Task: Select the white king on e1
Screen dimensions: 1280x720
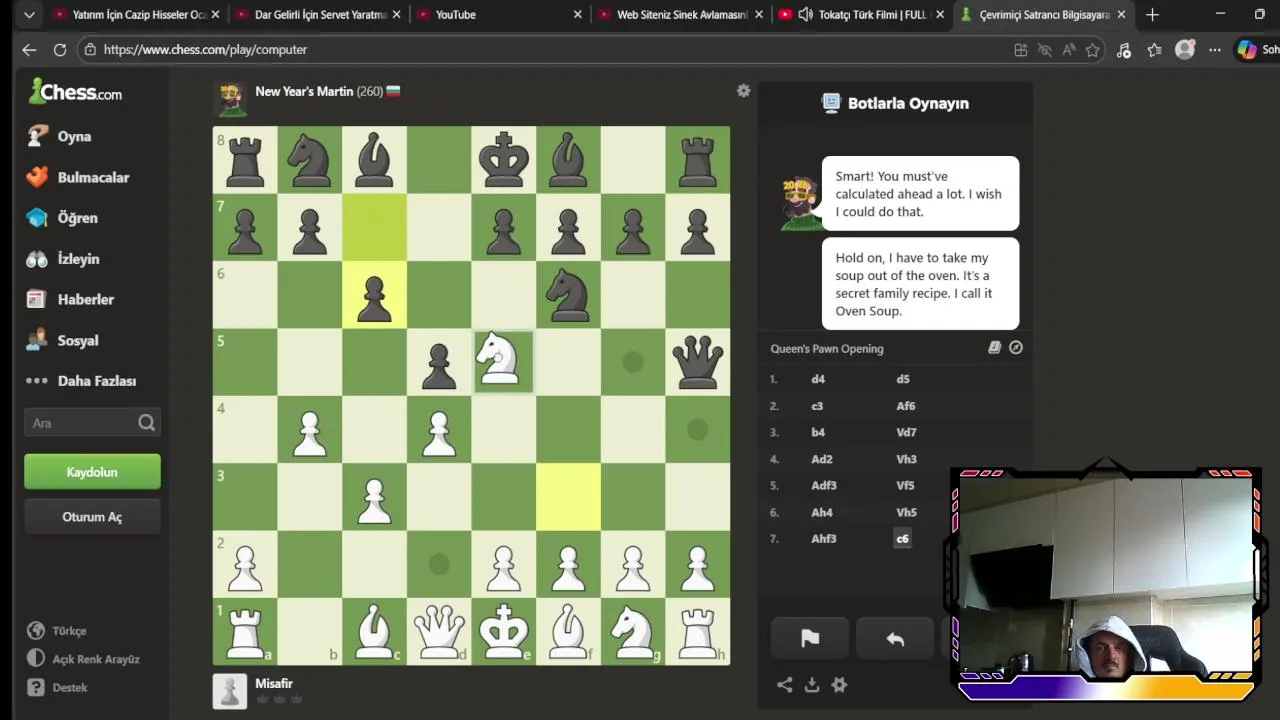Action: tap(503, 631)
